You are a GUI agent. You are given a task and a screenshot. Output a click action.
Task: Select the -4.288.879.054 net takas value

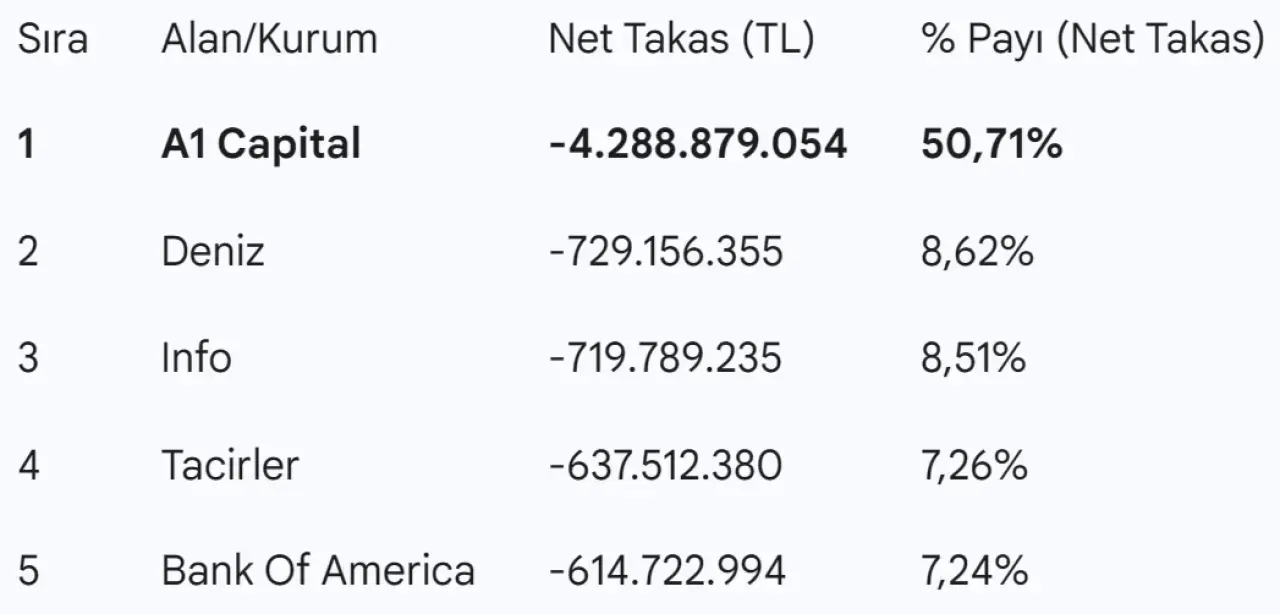coord(697,145)
